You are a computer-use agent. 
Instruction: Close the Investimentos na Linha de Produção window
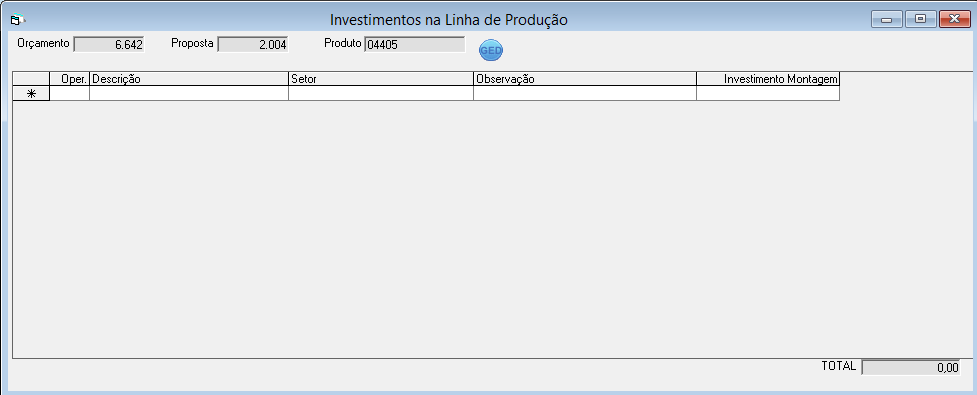pyautogui.click(x=953, y=19)
